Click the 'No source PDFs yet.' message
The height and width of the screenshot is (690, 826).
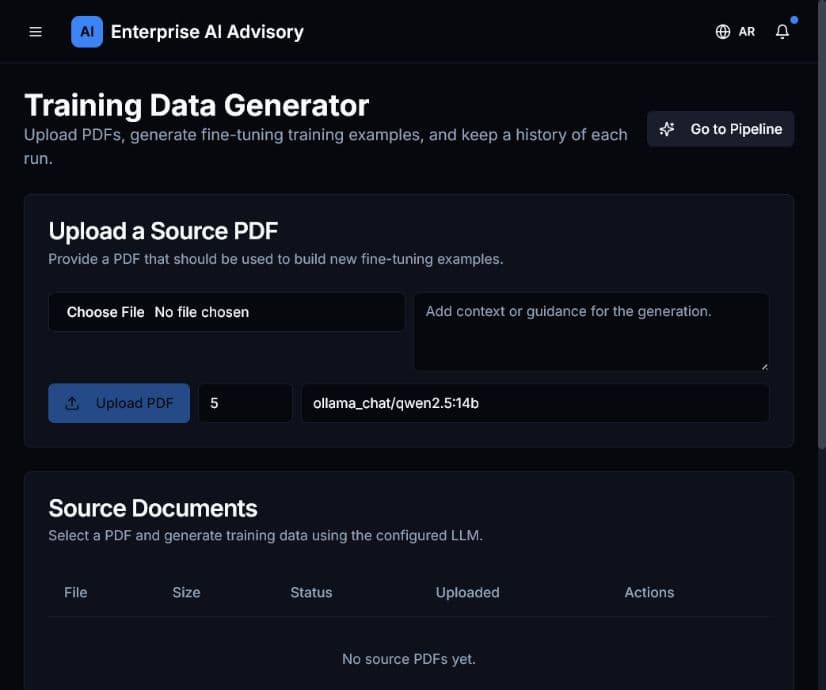[409, 659]
